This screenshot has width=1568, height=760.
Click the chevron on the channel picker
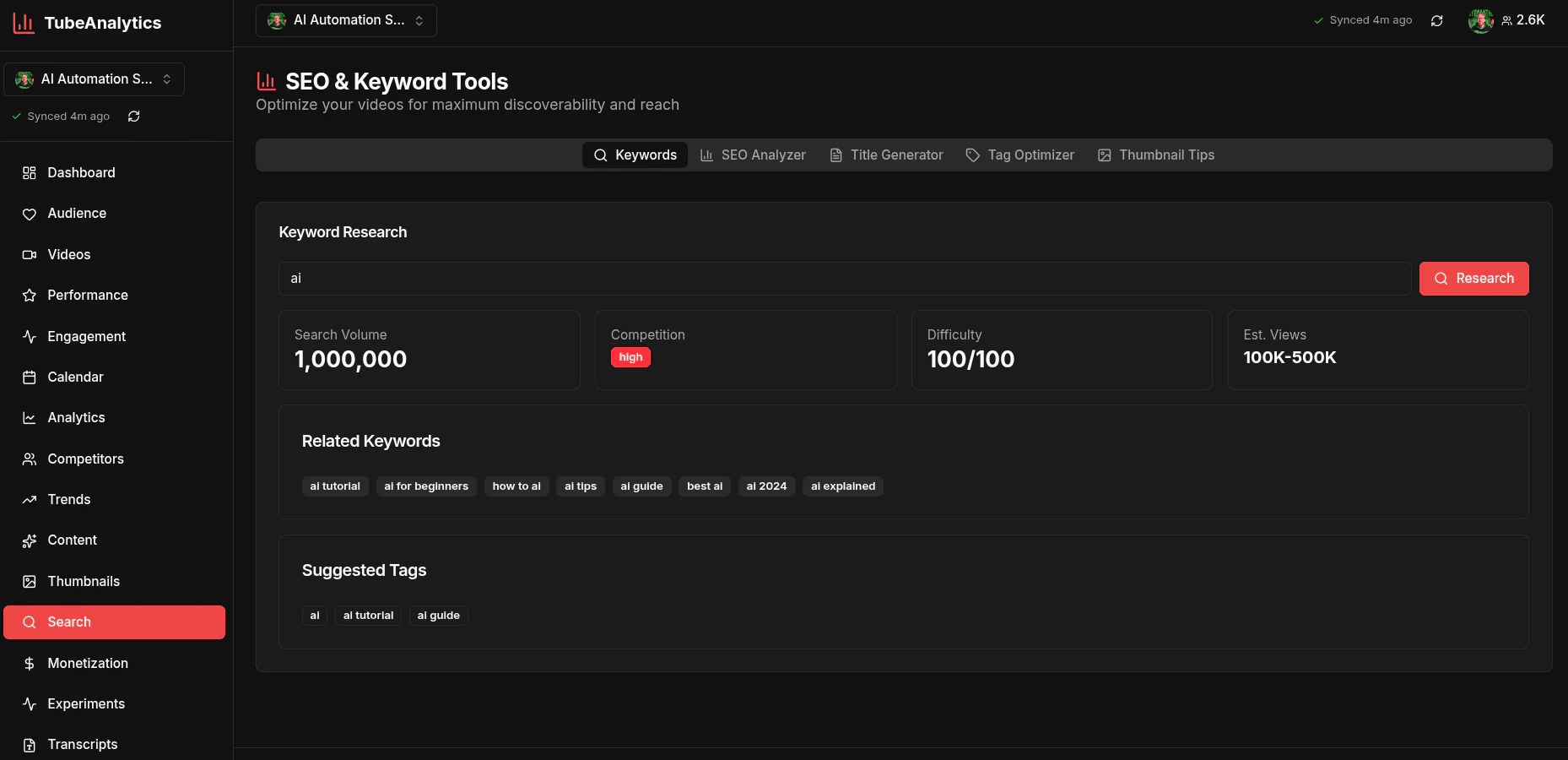419,19
